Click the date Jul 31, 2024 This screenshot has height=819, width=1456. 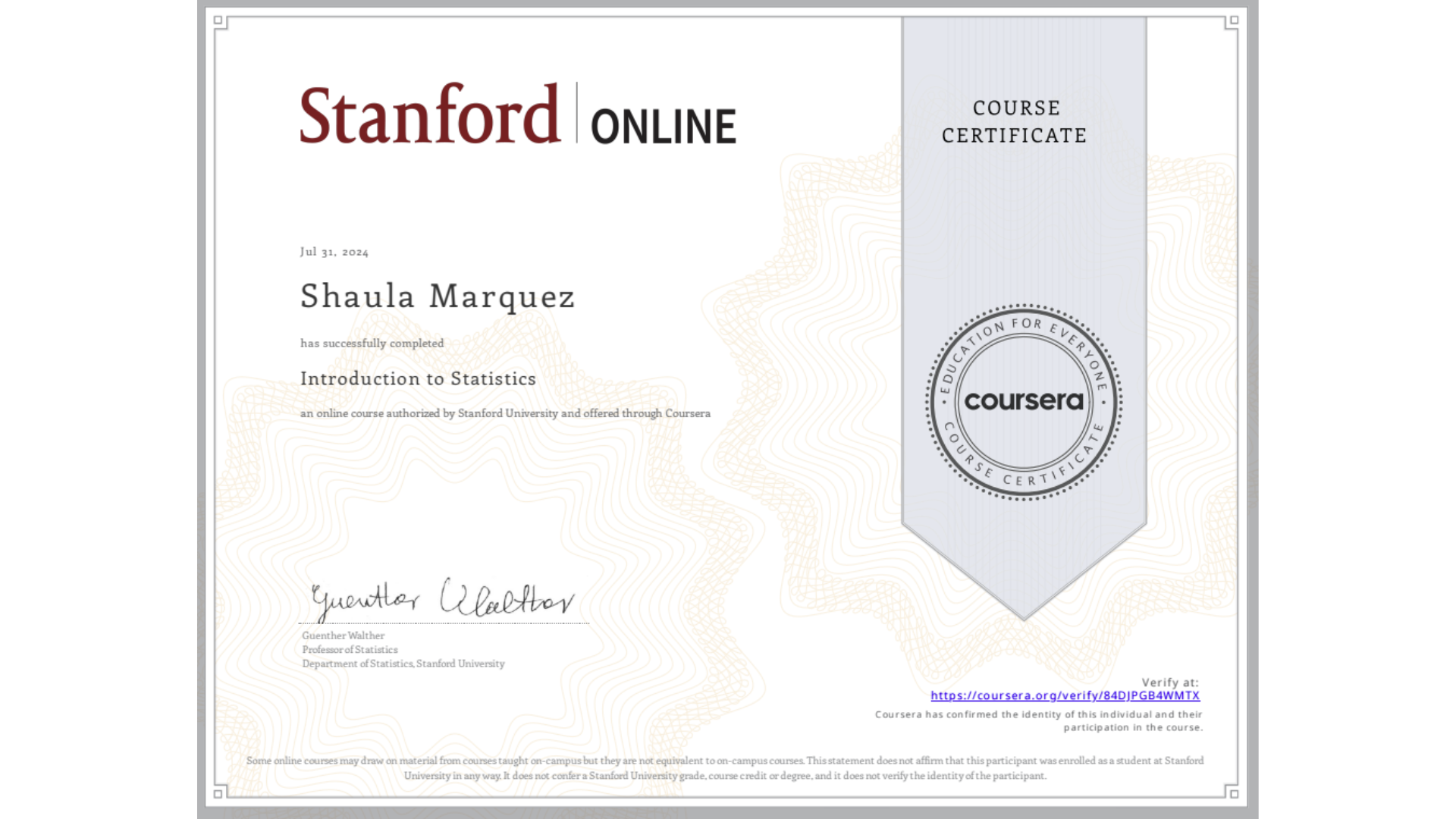[334, 252]
